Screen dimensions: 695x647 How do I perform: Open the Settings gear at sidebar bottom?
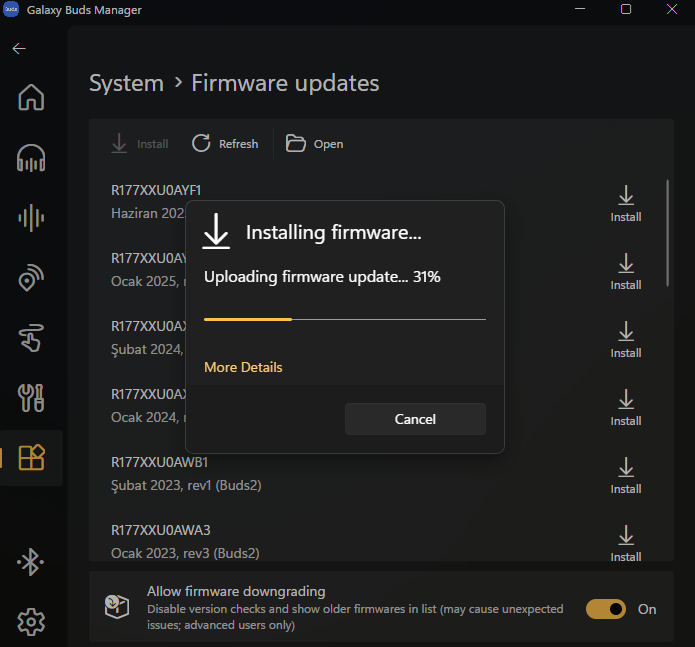click(x=31, y=622)
